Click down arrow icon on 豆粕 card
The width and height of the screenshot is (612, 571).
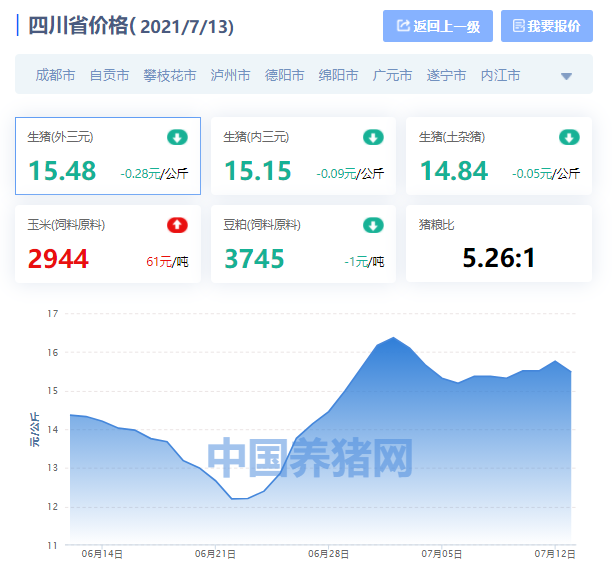point(373,225)
